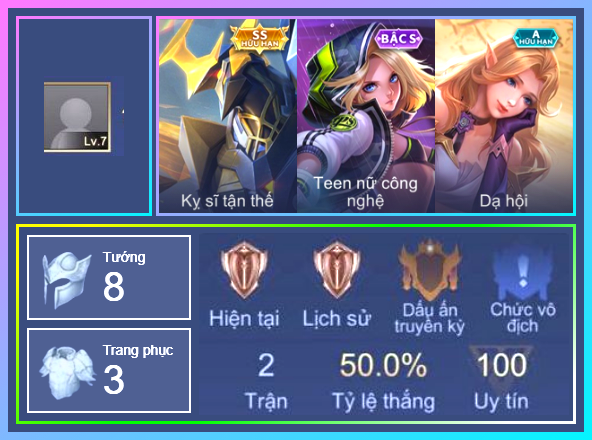
Task: View the Dạ hội skin card
Action: click(x=504, y=116)
